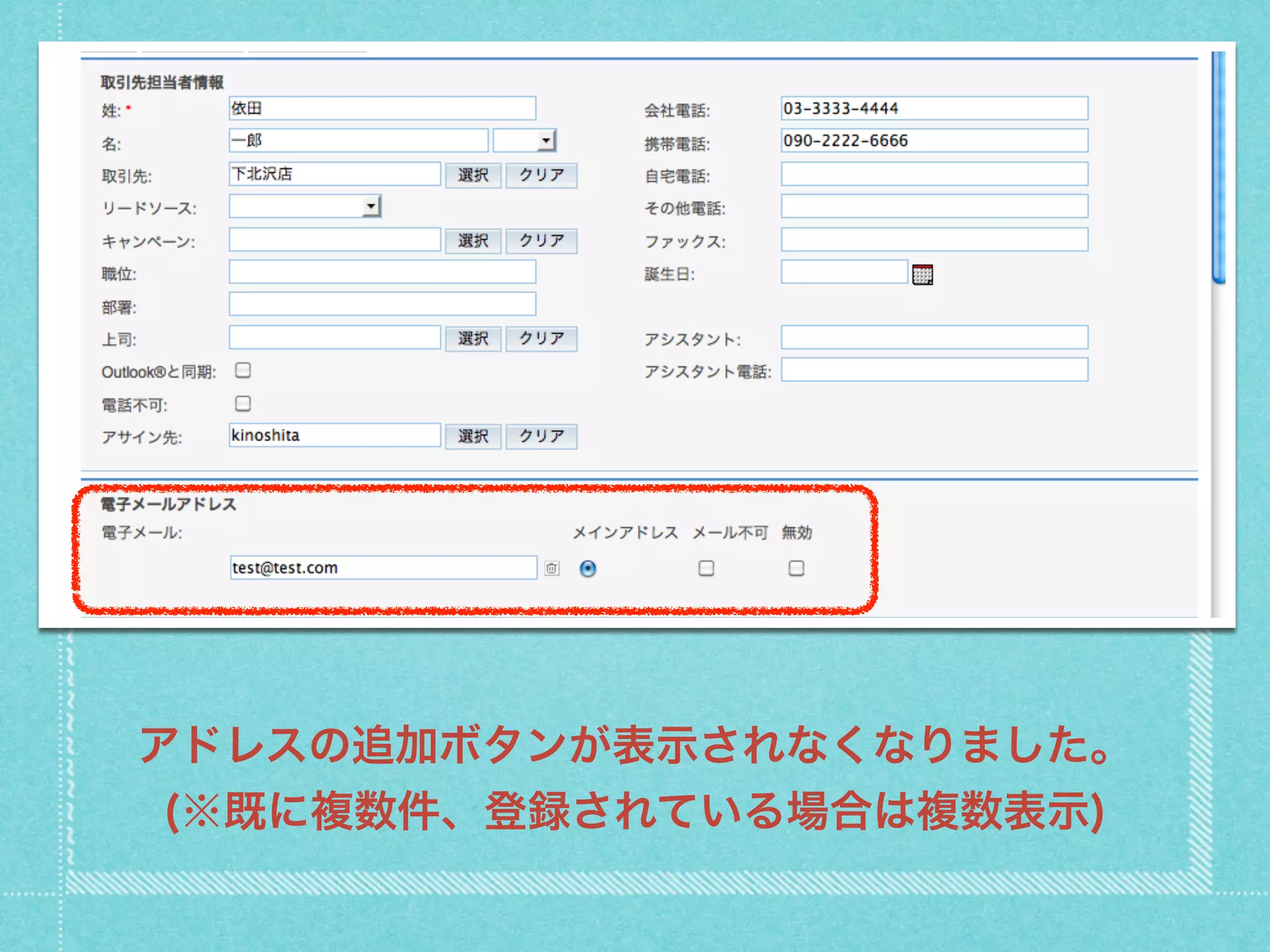Click the アシスタント input field
Screen dimensions: 1270x952
[x=935, y=337]
